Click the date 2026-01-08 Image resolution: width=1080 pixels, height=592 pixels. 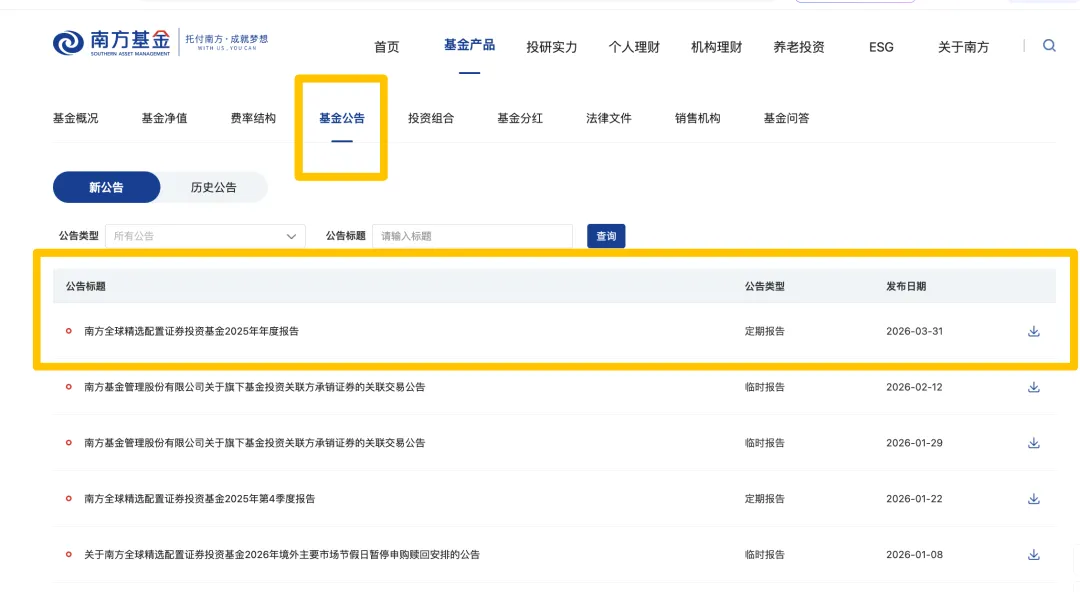[914, 555]
